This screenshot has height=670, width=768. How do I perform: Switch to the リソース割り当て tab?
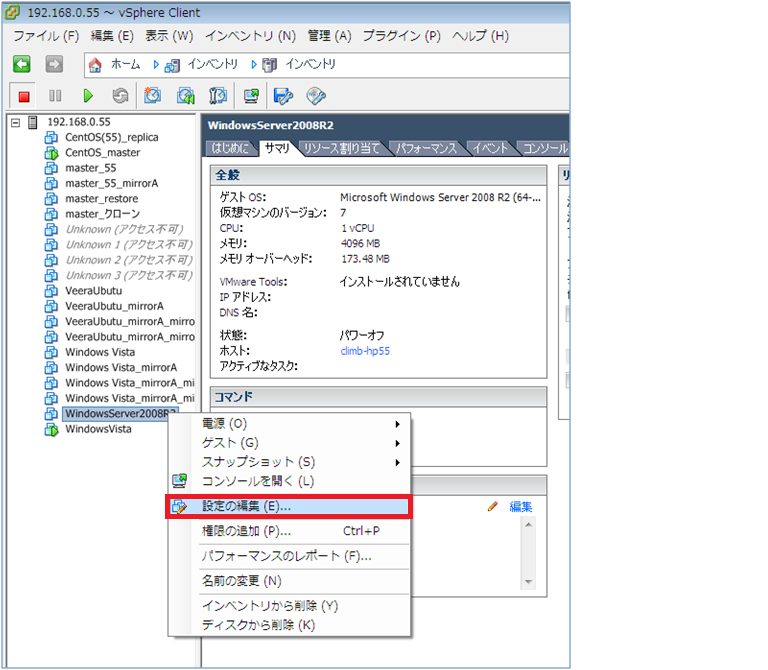(x=342, y=148)
